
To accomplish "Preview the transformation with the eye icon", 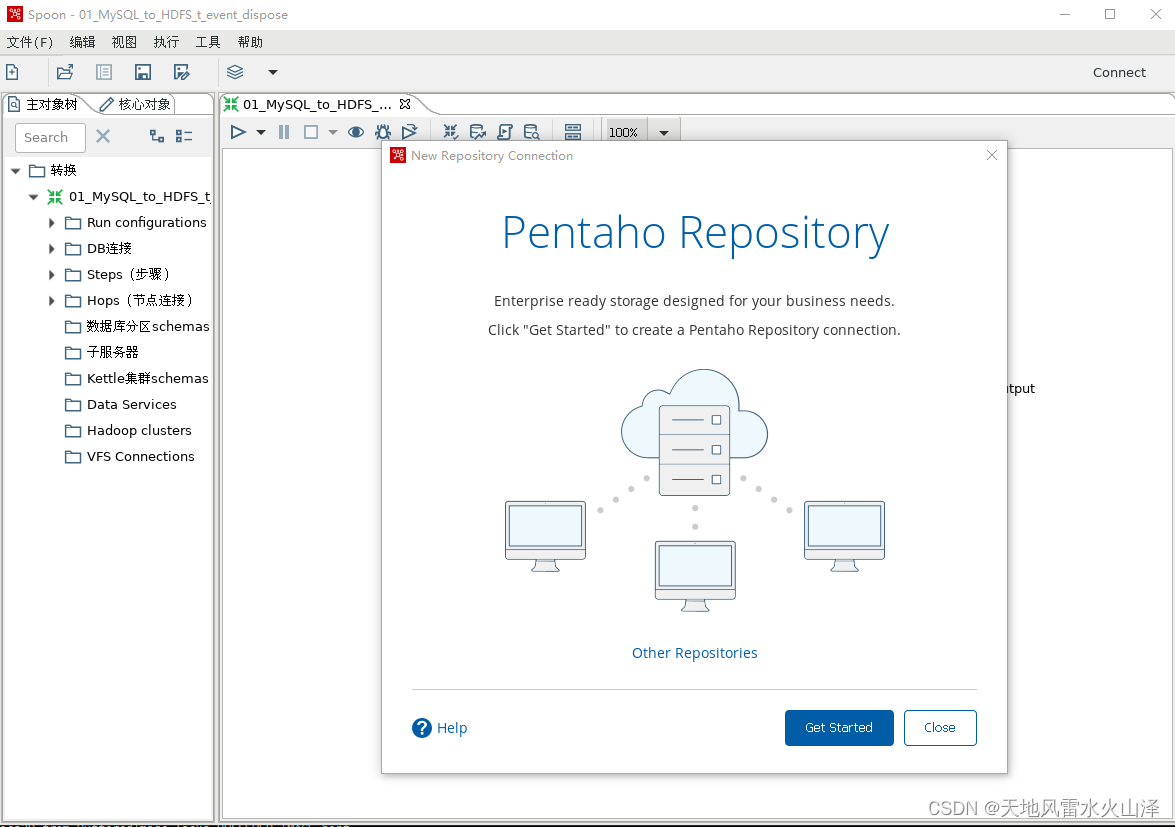I will [356, 132].
